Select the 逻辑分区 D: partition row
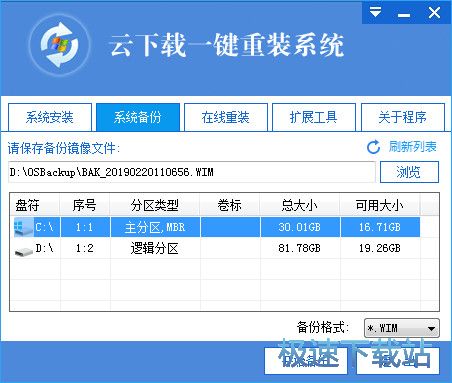The image size is (452, 383). tap(217, 248)
